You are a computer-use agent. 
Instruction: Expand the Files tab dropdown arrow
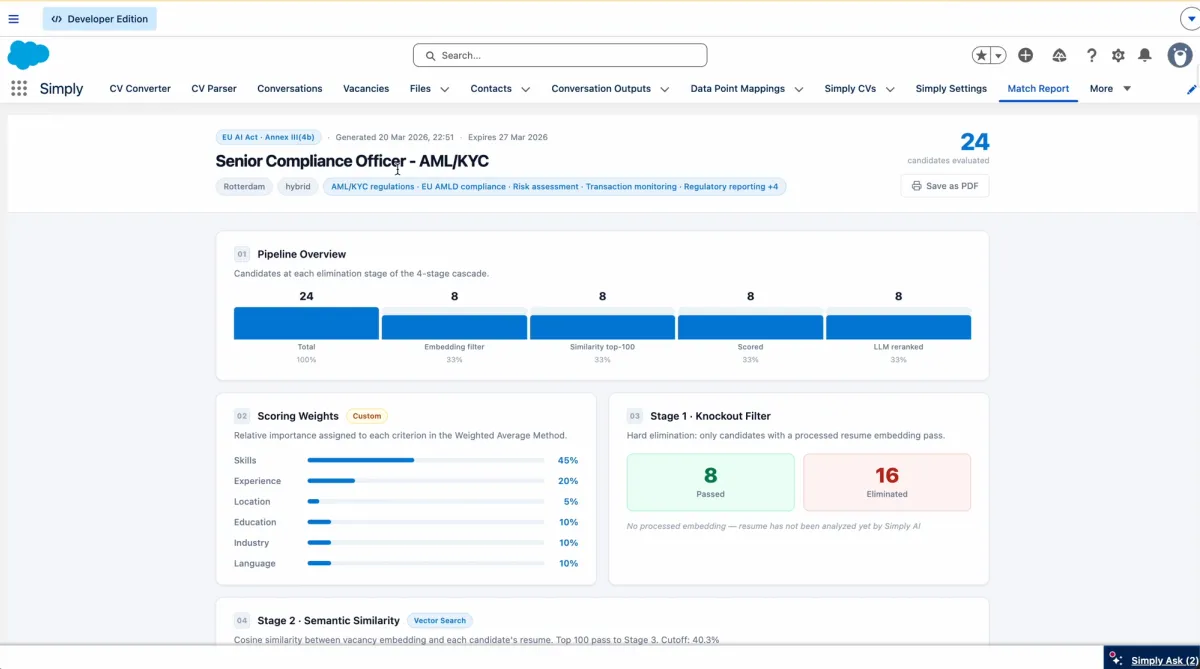445,89
